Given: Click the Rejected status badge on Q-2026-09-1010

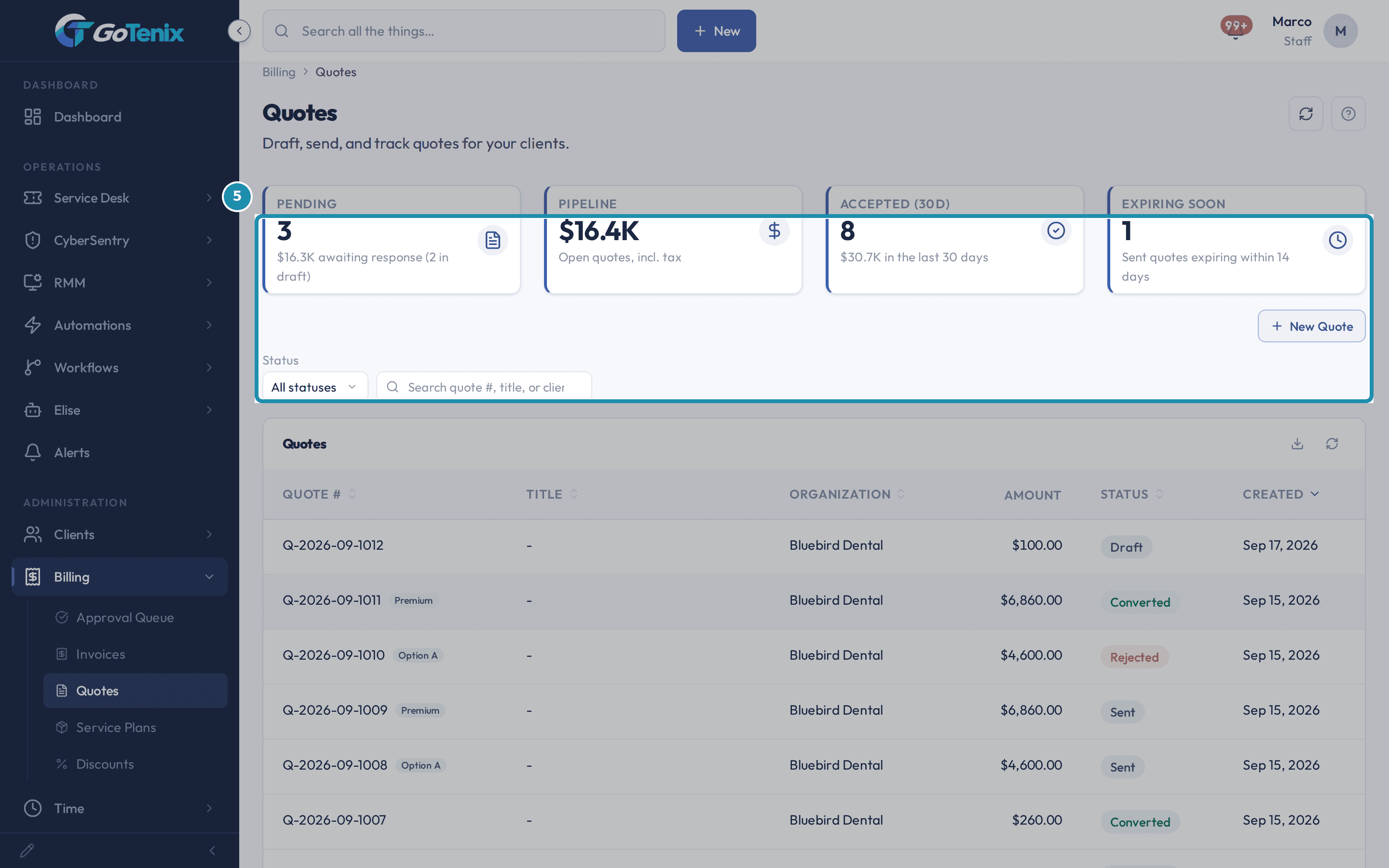Looking at the screenshot, I should coord(1134,657).
